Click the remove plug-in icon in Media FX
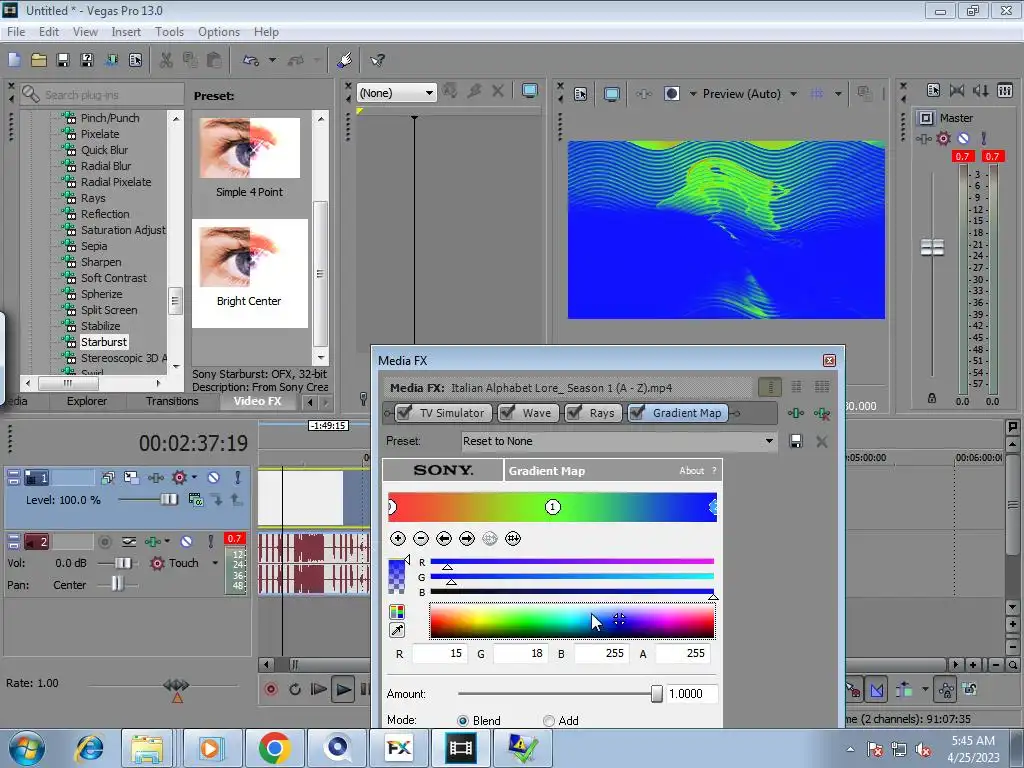This screenshot has height=768, width=1024. click(x=822, y=413)
